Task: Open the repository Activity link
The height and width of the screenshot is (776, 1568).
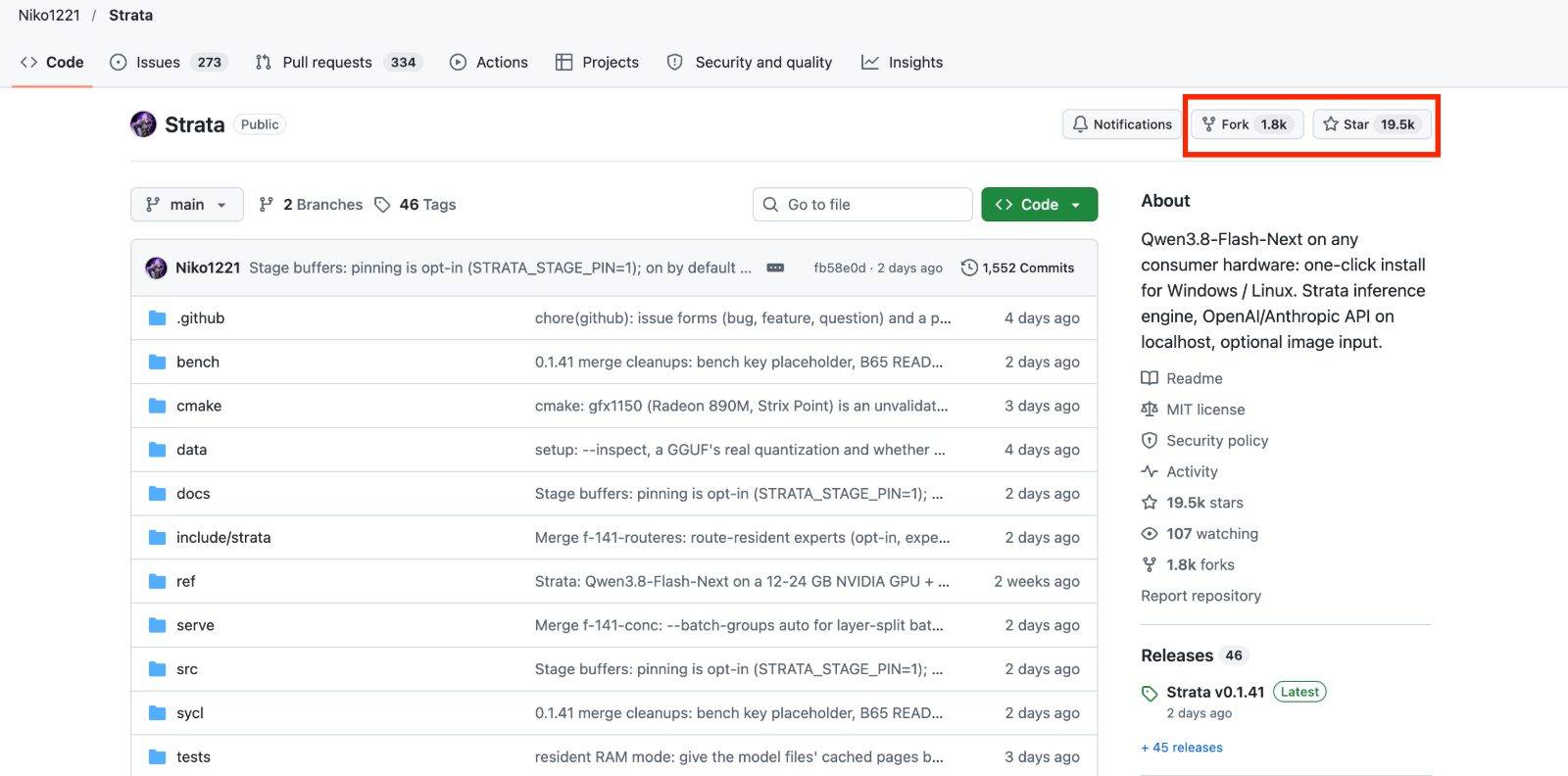Action: tap(1179, 471)
